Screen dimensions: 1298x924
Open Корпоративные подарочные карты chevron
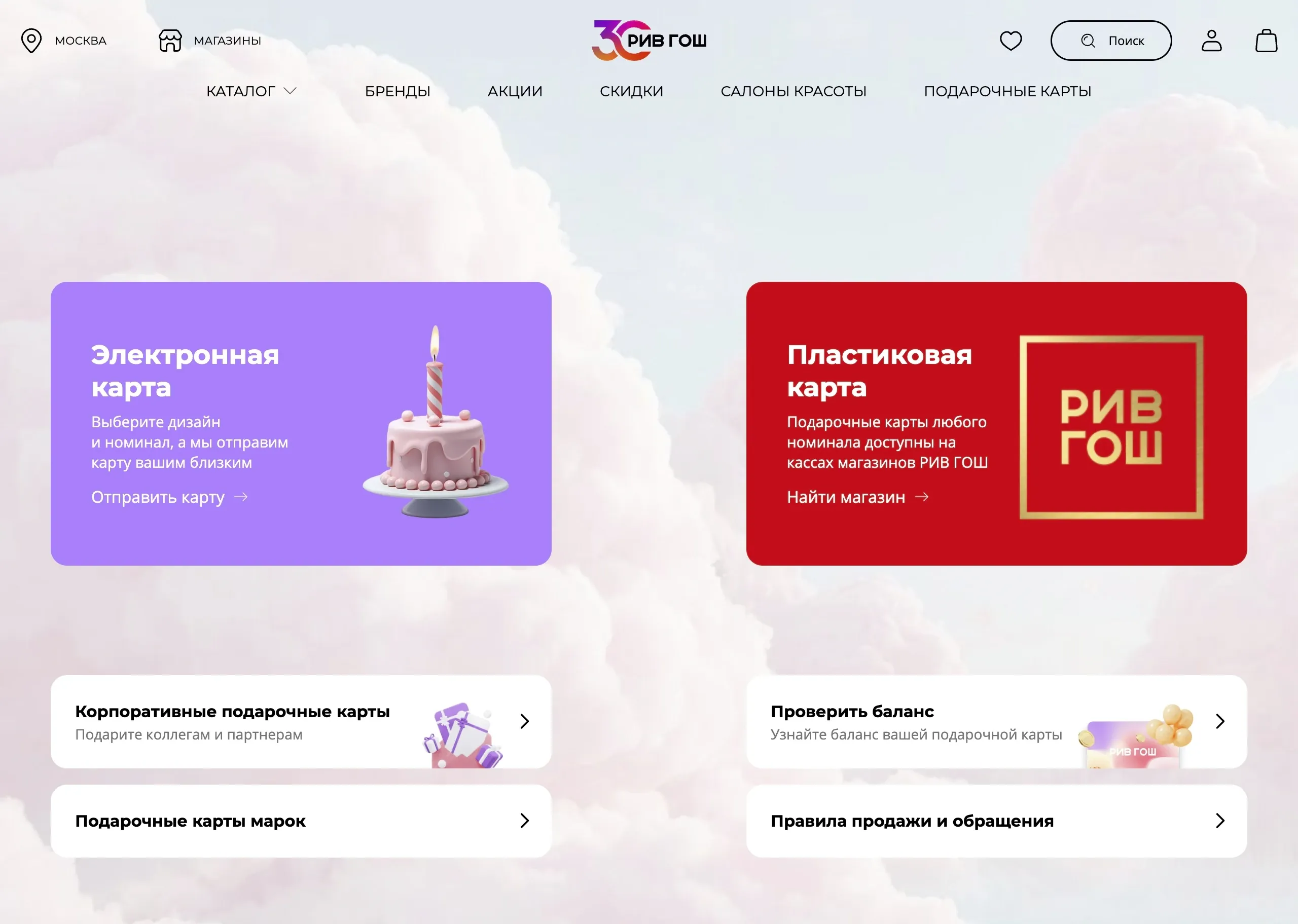525,721
